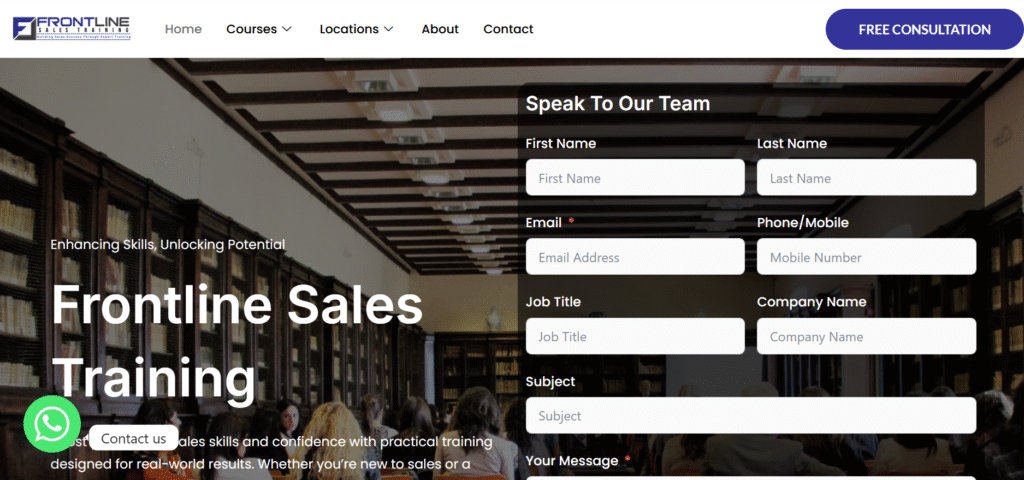Select the Mobile Number field
The width and height of the screenshot is (1024, 480).
click(x=866, y=257)
